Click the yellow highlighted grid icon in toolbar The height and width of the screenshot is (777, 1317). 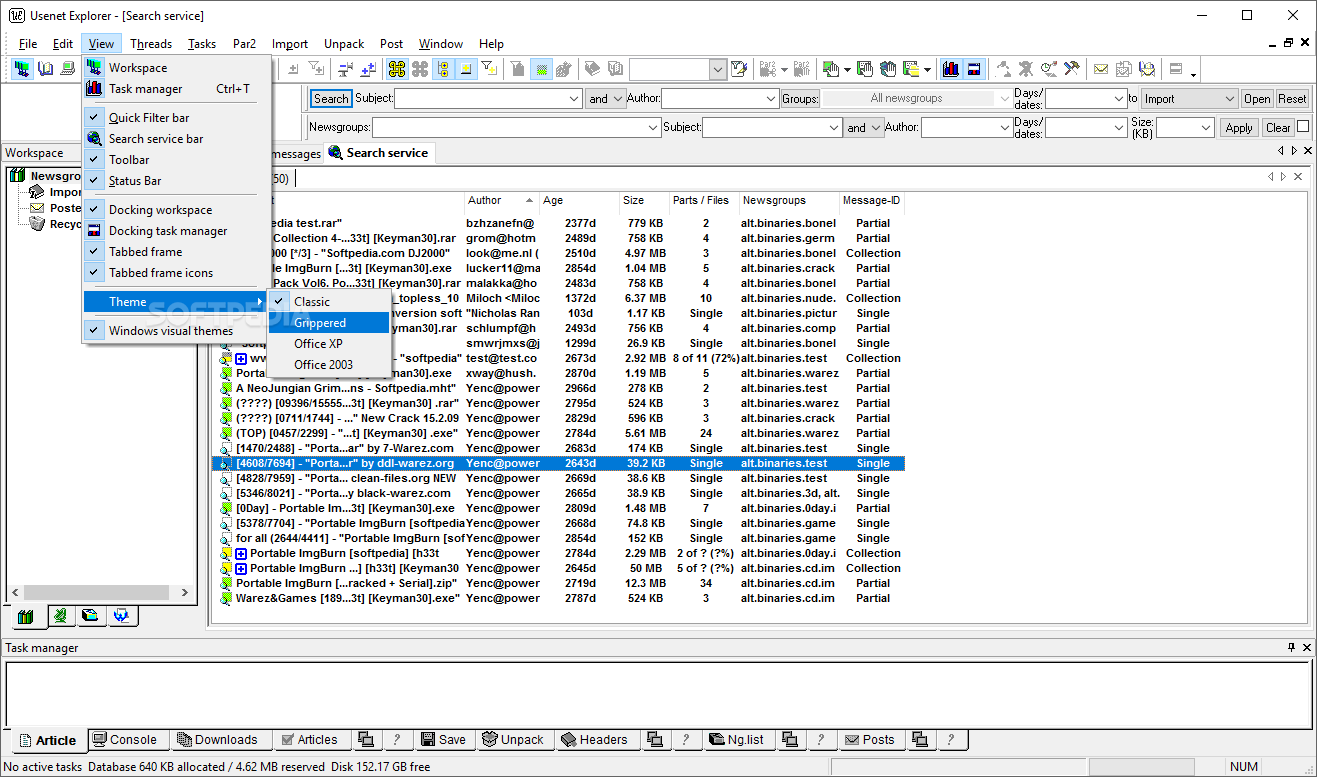(397, 69)
